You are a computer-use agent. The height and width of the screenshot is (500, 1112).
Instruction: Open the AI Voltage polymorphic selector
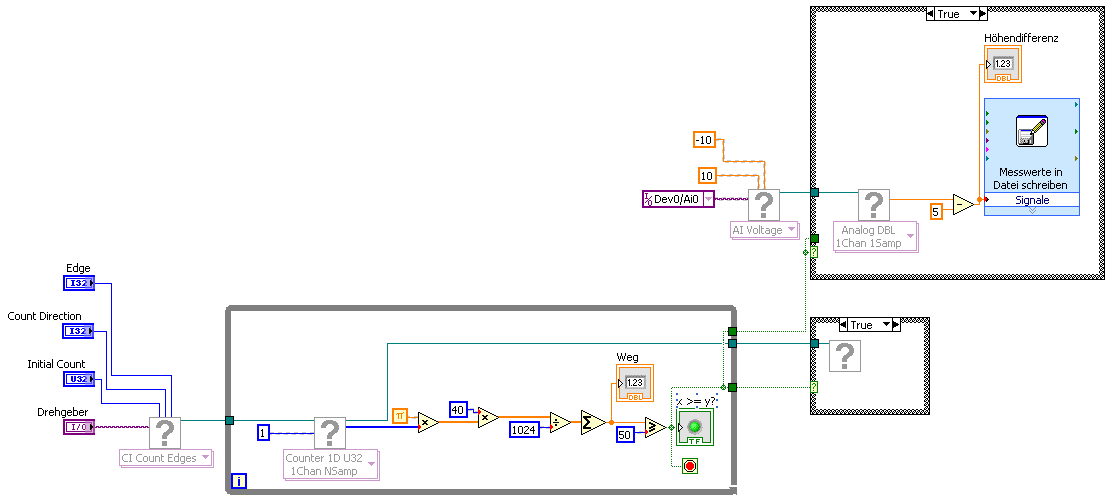(764, 230)
